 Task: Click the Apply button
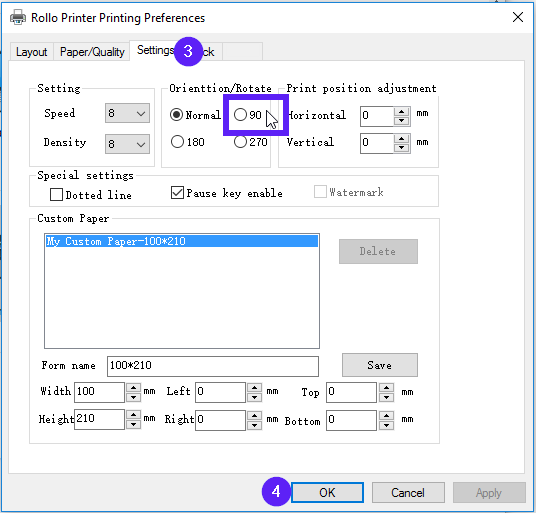click(489, 492)
